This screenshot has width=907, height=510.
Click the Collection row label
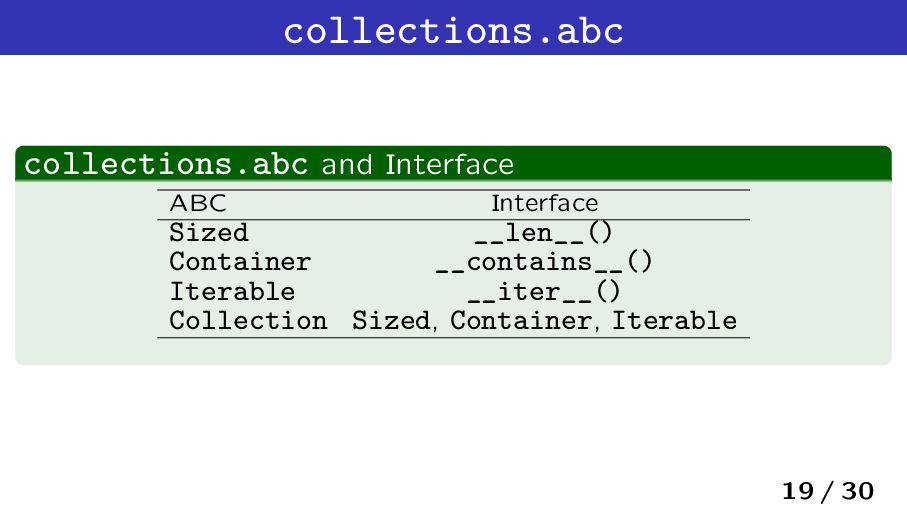[248, 321]
